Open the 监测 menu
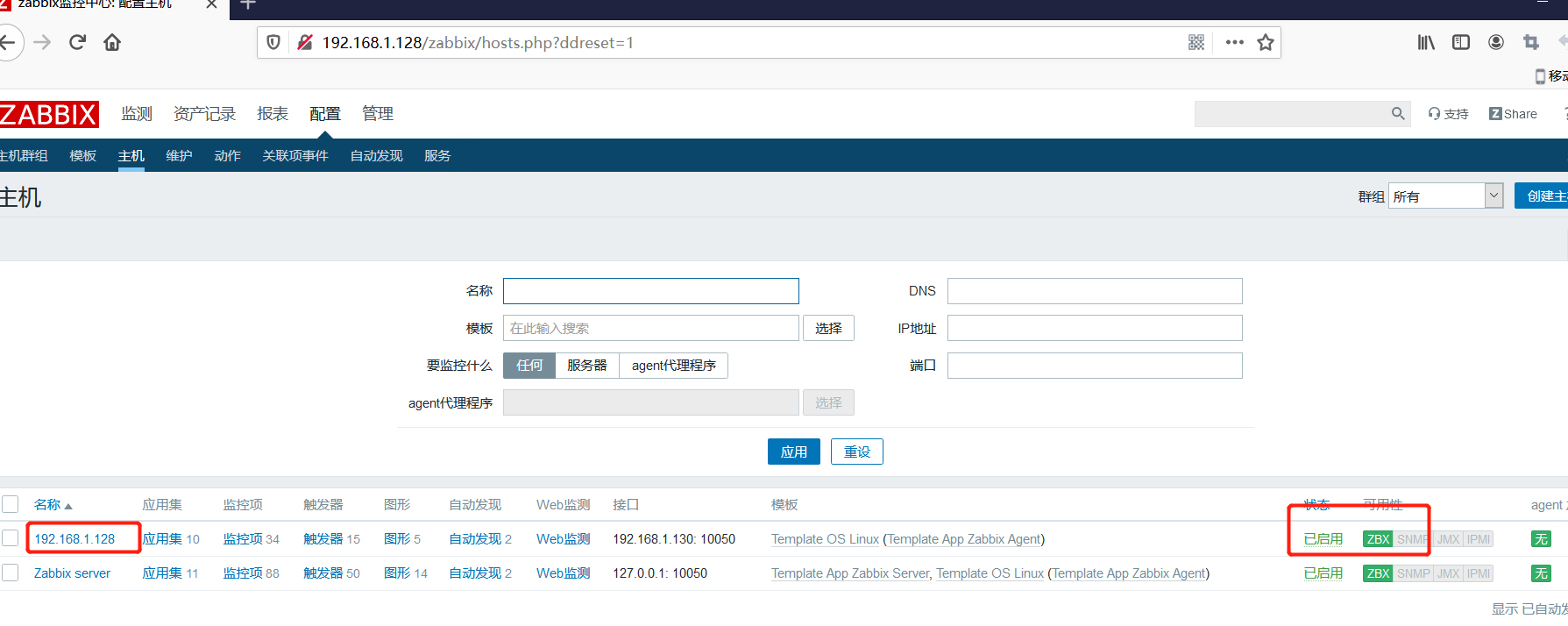 point(137,114)
